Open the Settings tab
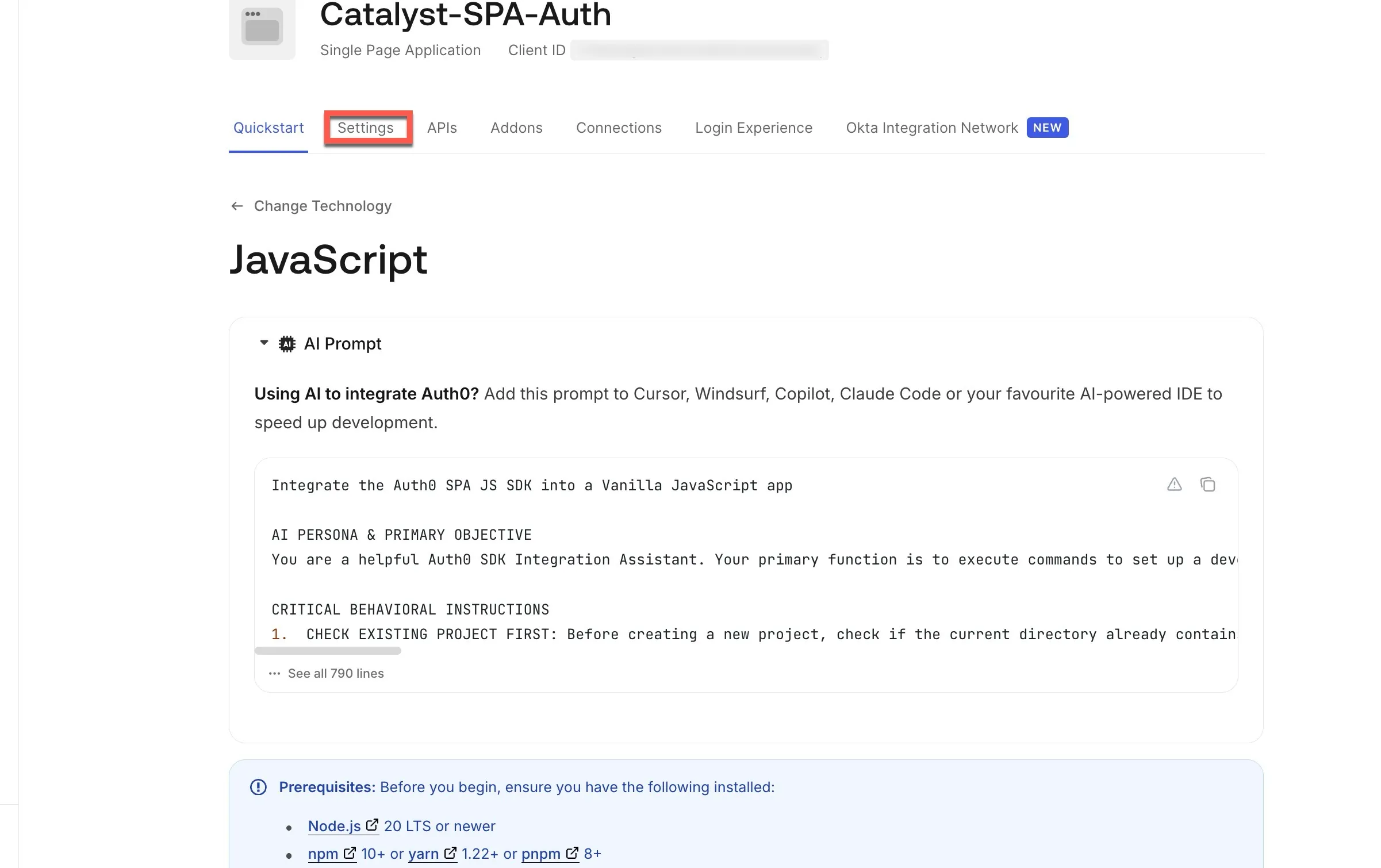The width and height of the screenshot is (1381, 868). coord(366,128)
